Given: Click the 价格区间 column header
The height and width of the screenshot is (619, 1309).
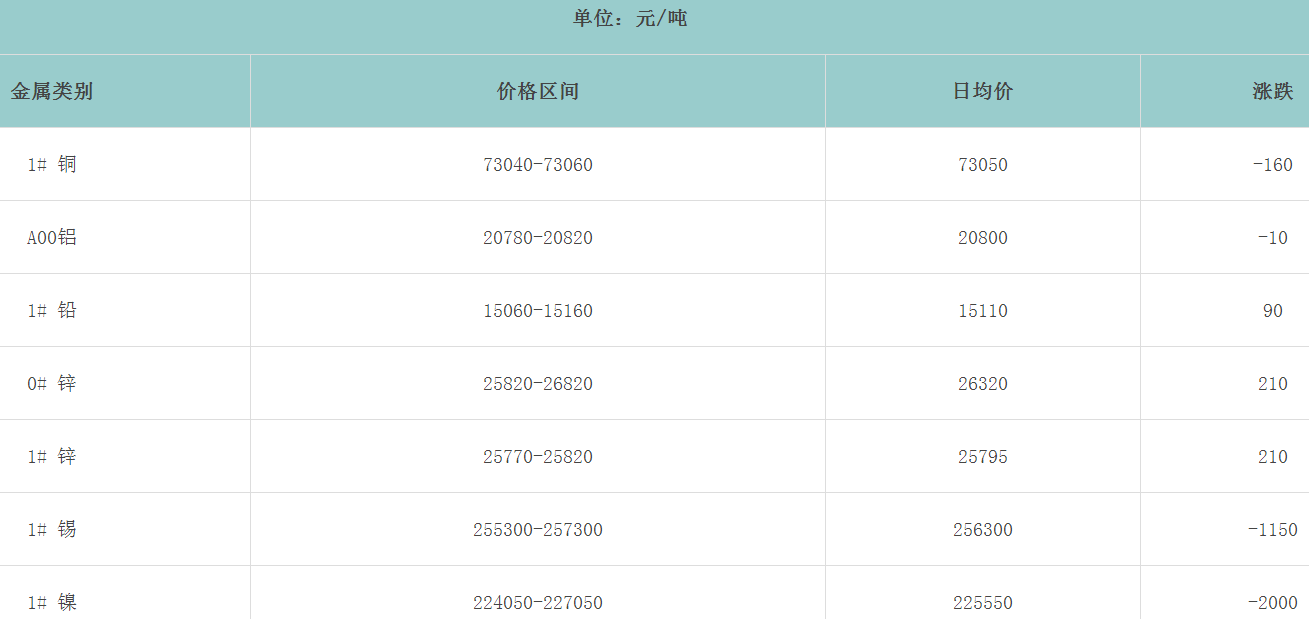Looking at the screenshot, I should point(538,91).
